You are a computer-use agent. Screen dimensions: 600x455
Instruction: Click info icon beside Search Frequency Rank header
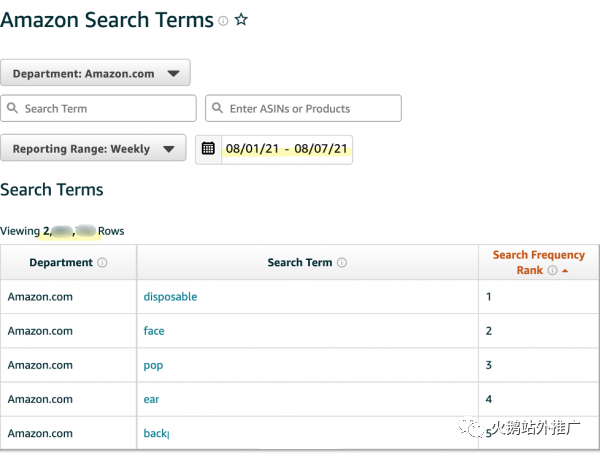point(551,270)
